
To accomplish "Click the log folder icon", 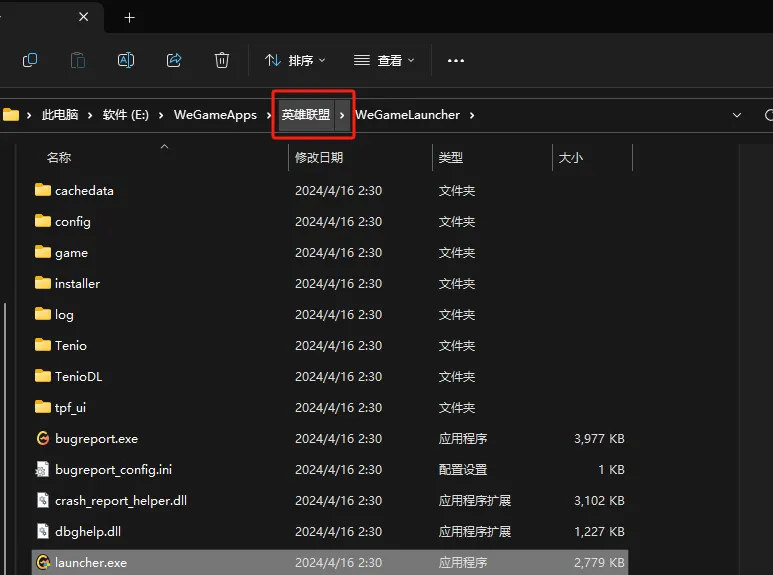I will click(x=43, y=314).
